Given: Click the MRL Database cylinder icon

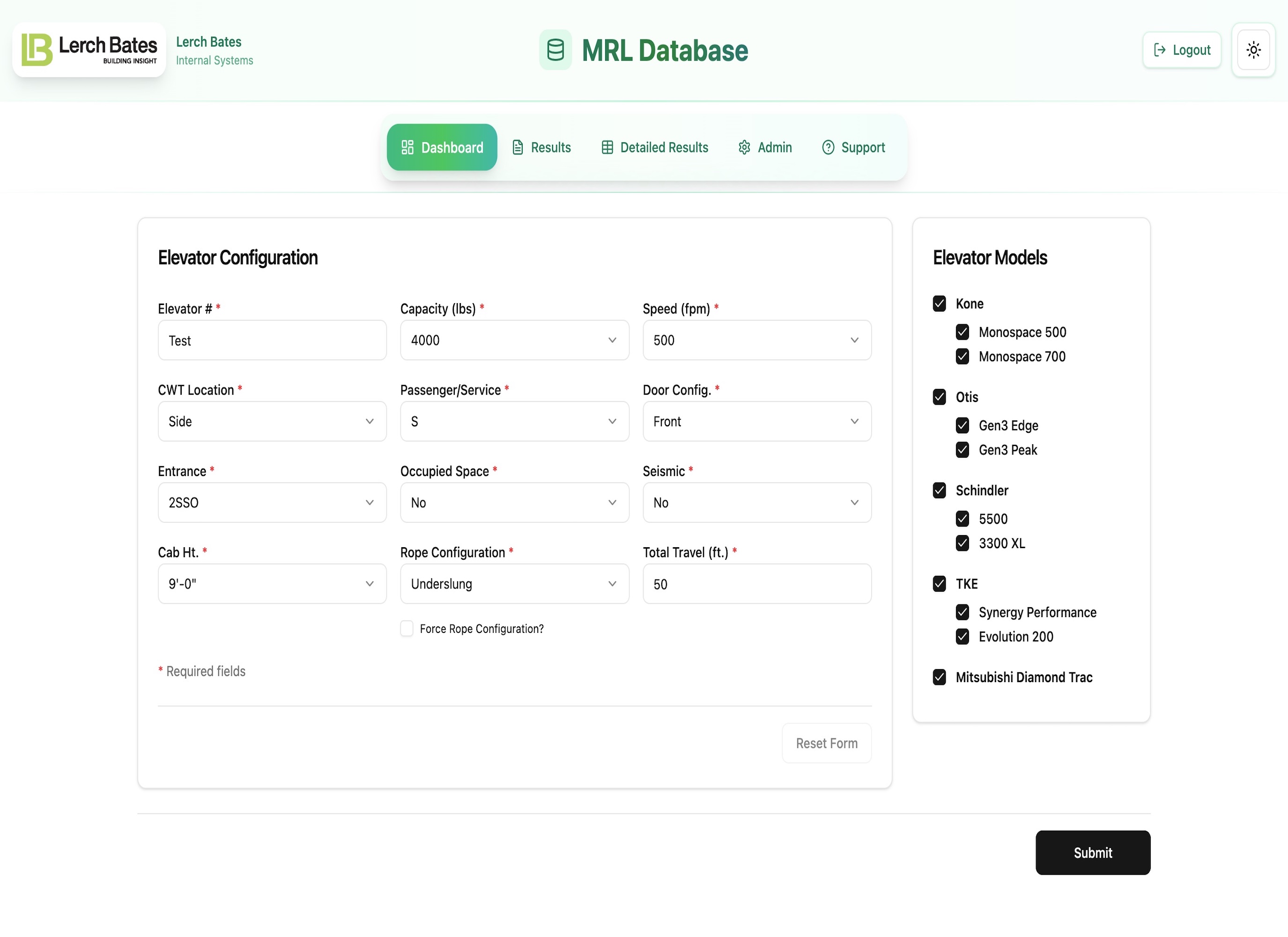Looking at the screenshot, I should click(x=555, y=50).
